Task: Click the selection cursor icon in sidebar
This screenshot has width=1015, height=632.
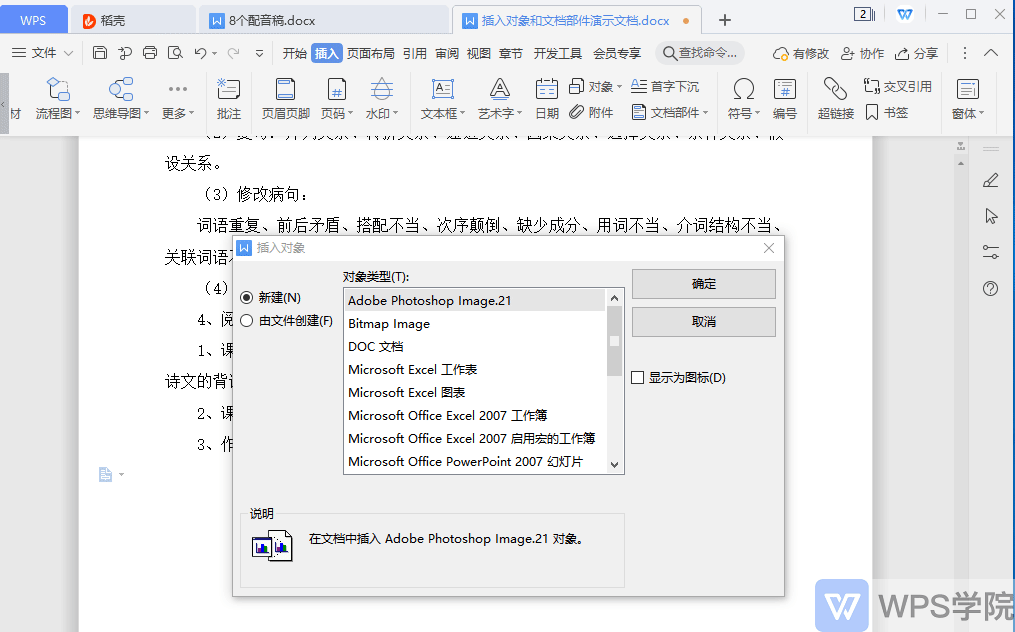Action: [x=990, y=216]
